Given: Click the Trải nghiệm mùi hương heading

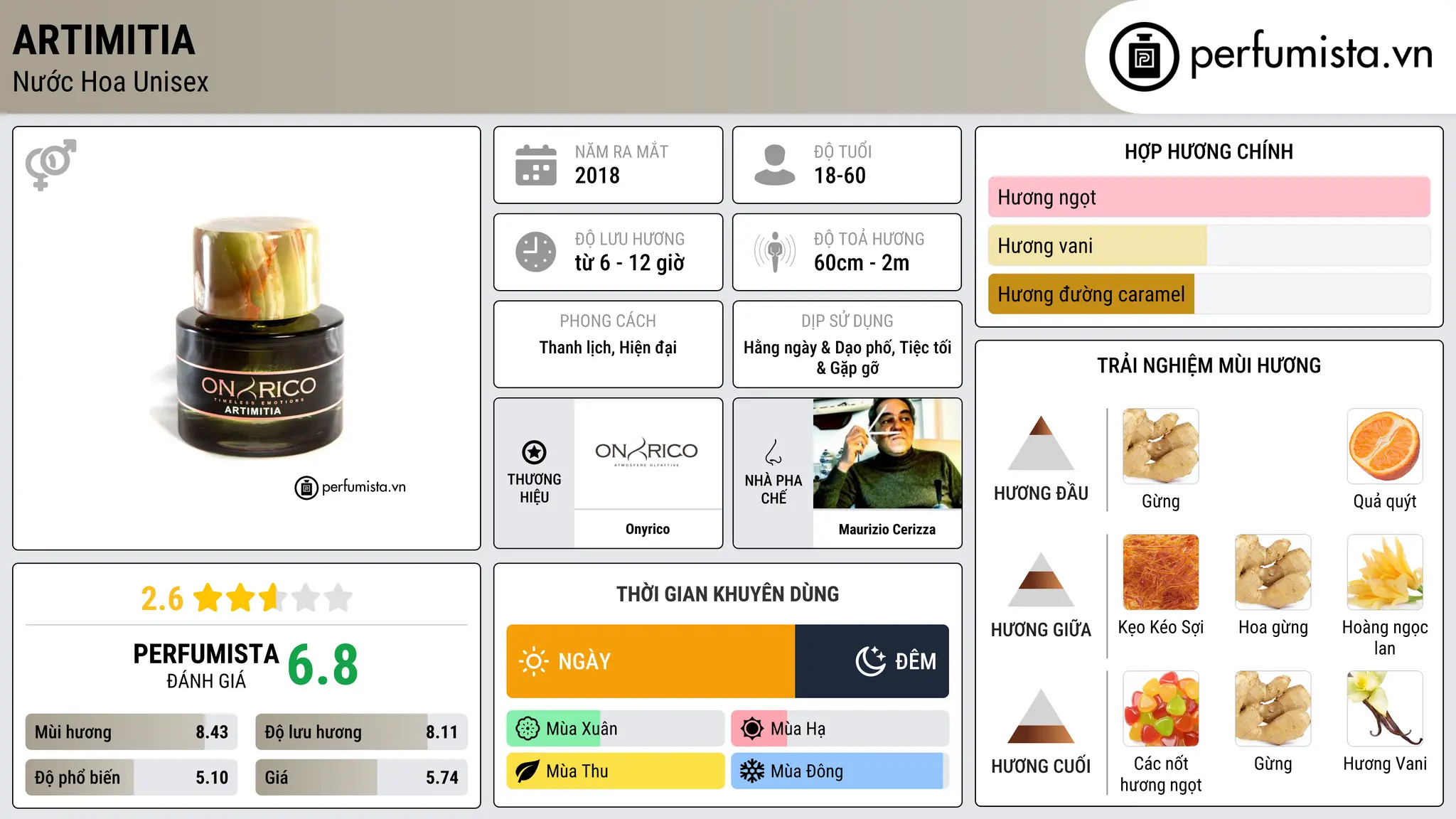Looking at the screenshot, I should 1209,365.
